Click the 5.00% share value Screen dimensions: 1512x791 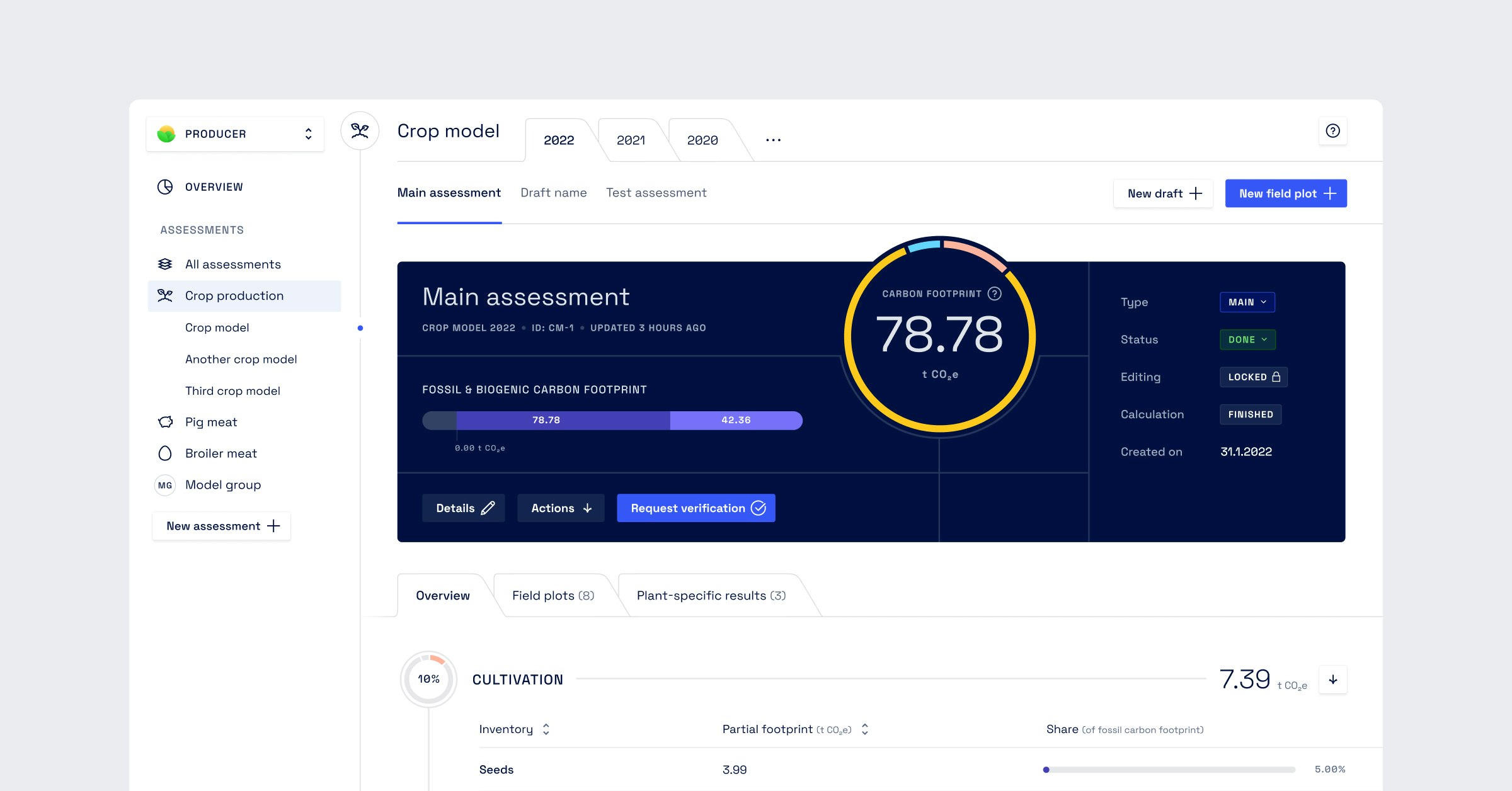pos(1329,770)
